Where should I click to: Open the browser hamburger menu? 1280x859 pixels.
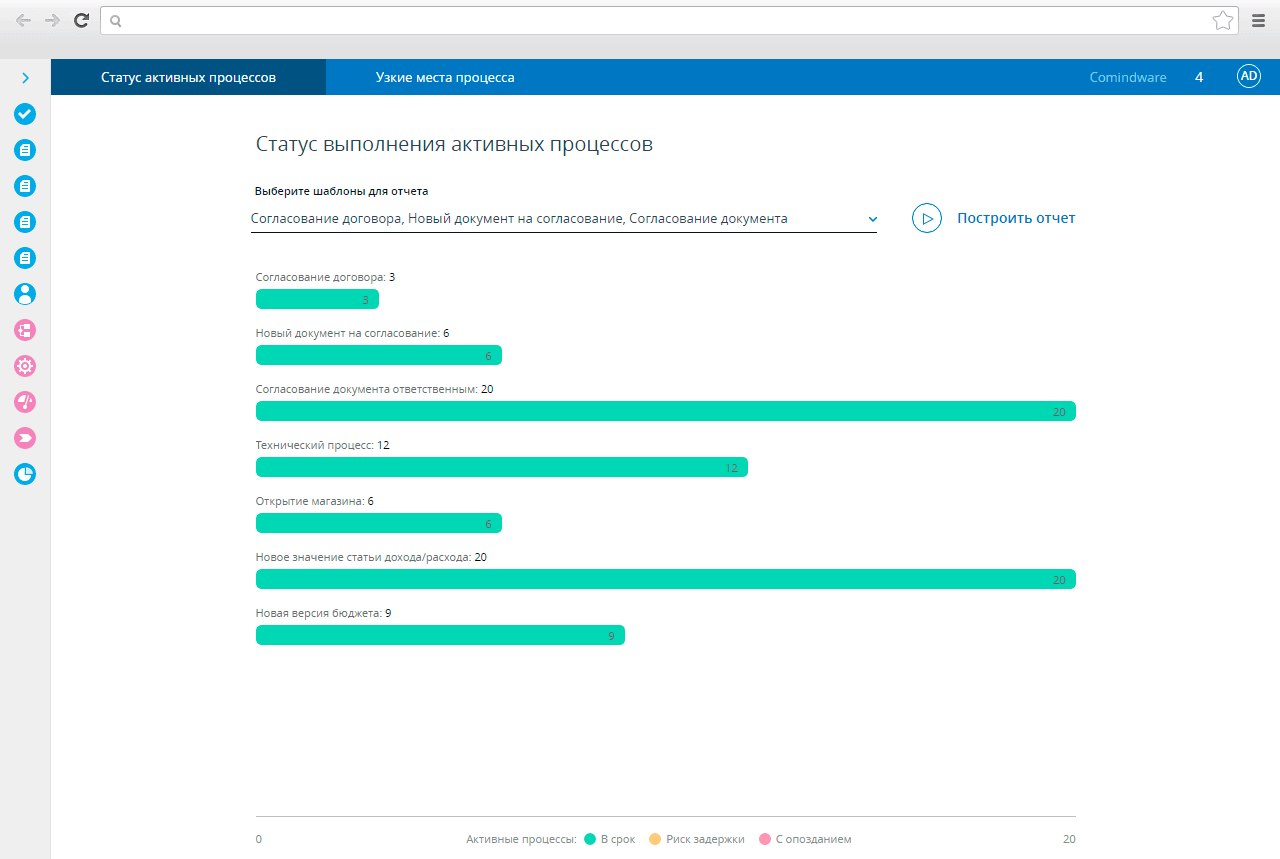(1259, 20)
